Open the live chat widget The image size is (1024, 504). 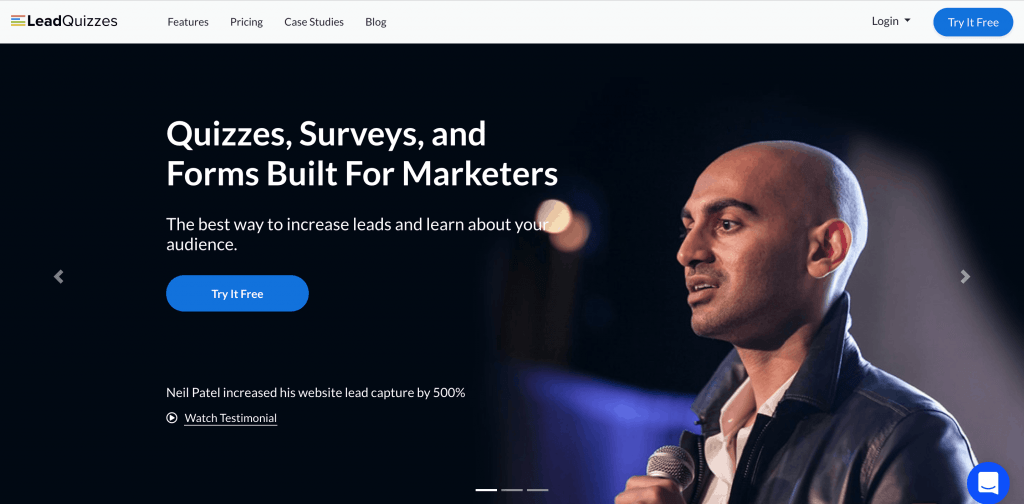pyautogui.click(x=989, y=483)
